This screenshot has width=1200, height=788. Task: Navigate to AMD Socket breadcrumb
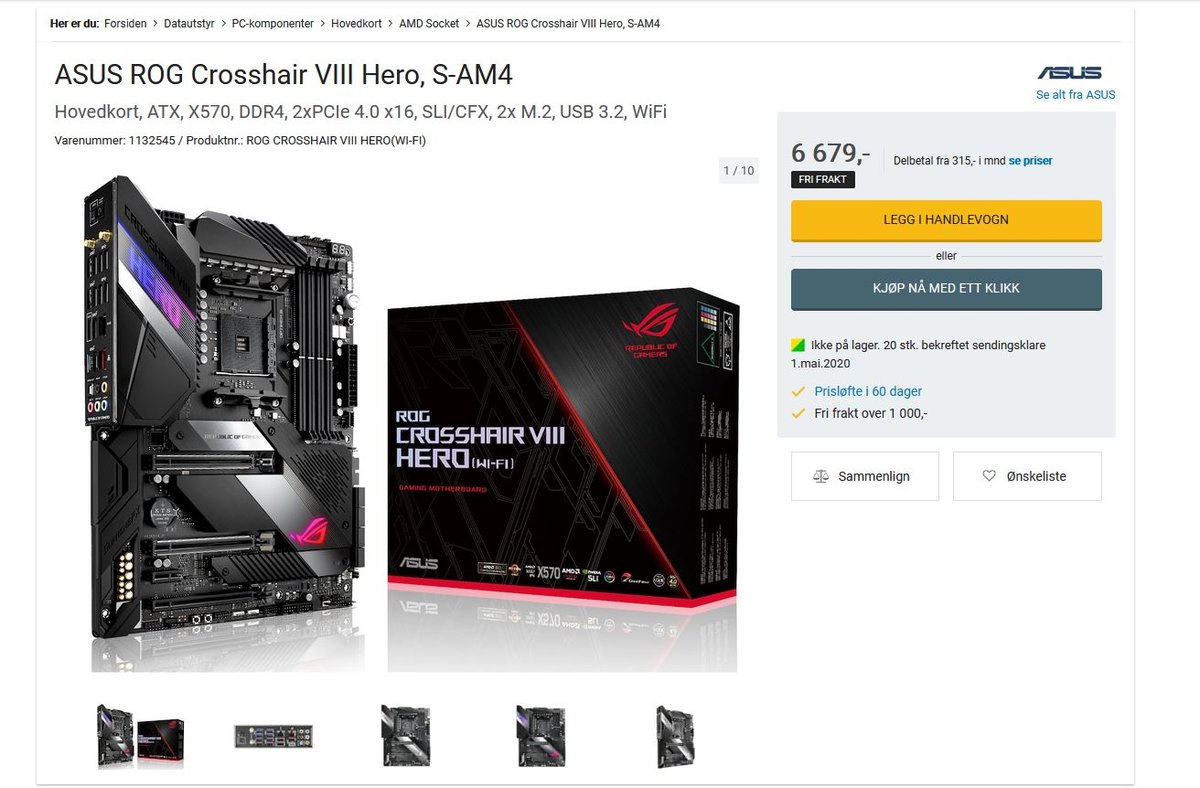(x=429, y=23)
